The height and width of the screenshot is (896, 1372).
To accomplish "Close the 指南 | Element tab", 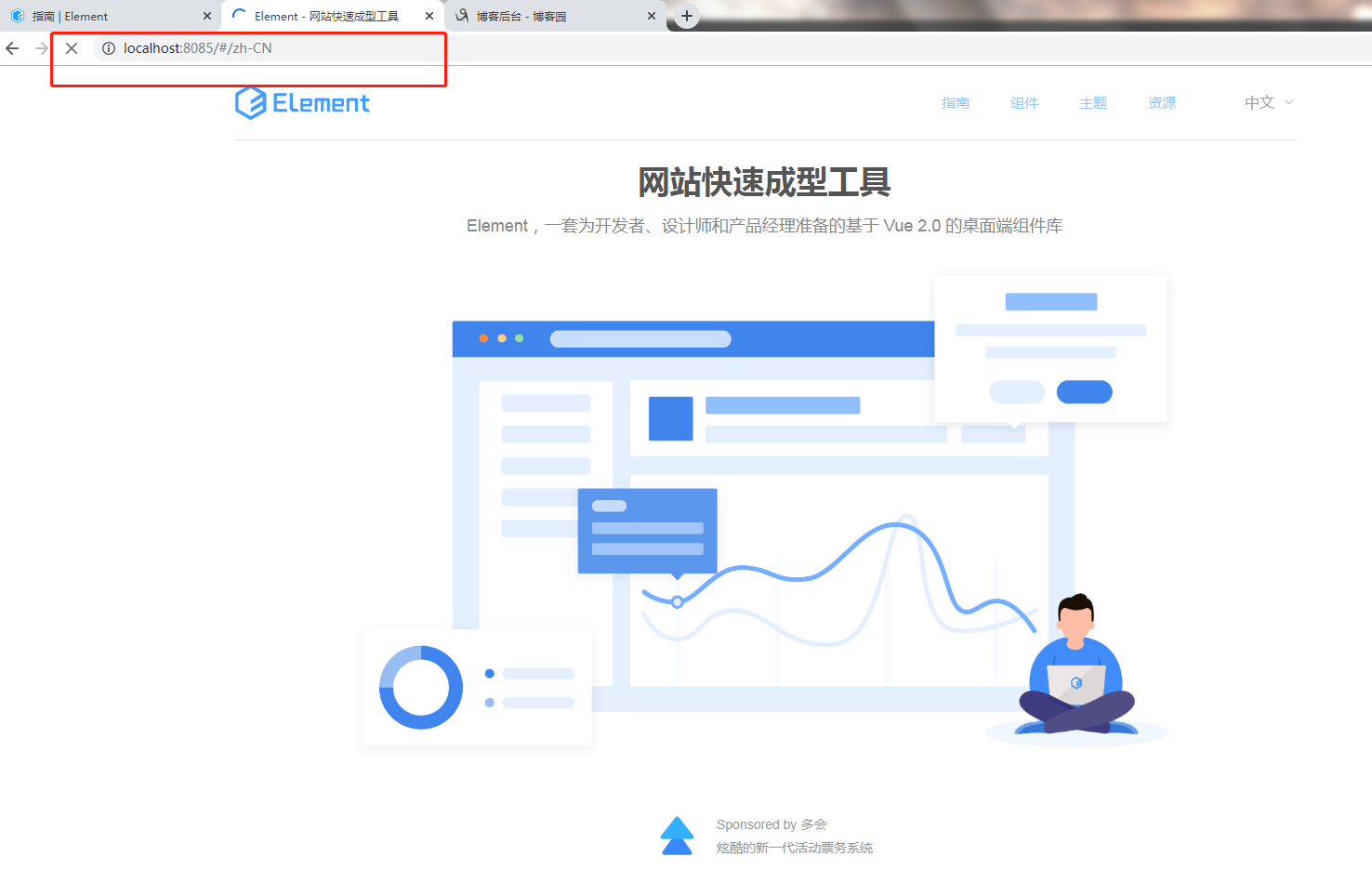I will [x=207, y=16].
